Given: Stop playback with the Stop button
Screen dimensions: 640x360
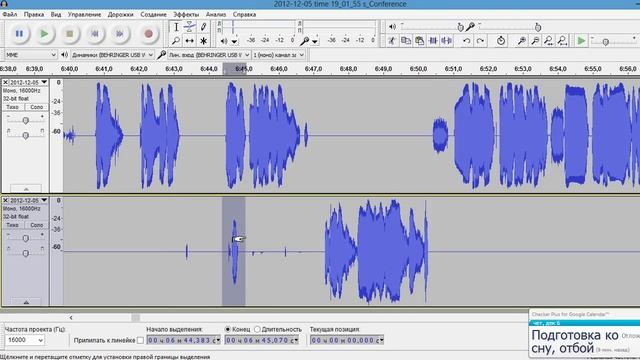Looking at the screenshot, I should (70, 34).
